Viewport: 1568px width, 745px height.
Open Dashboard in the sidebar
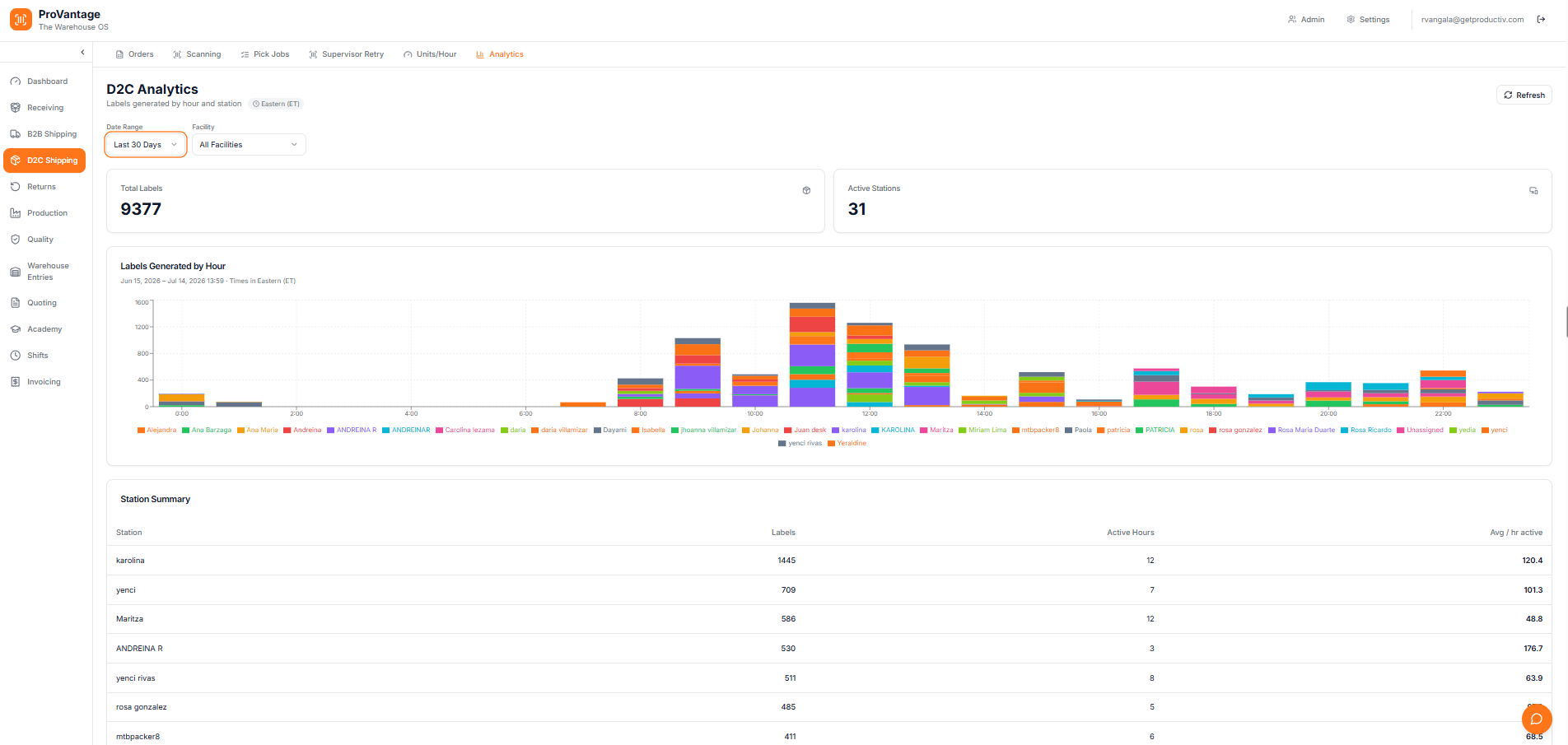(x=46, y=81)
